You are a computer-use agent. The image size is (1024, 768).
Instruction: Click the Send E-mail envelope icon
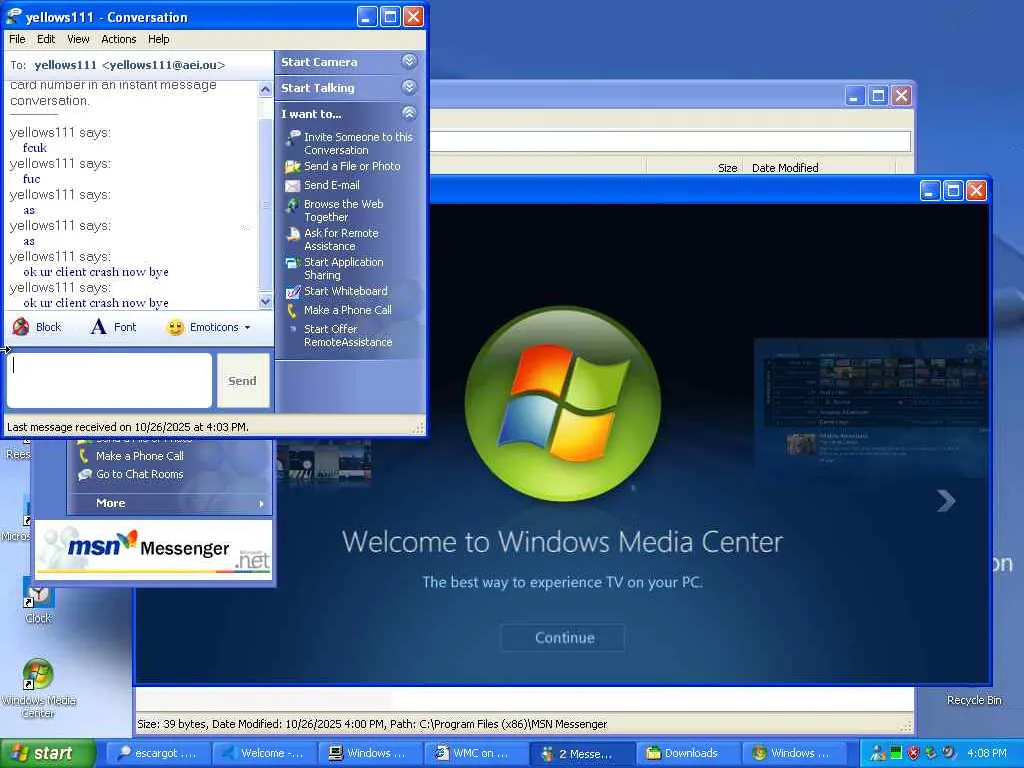point(293,185)
